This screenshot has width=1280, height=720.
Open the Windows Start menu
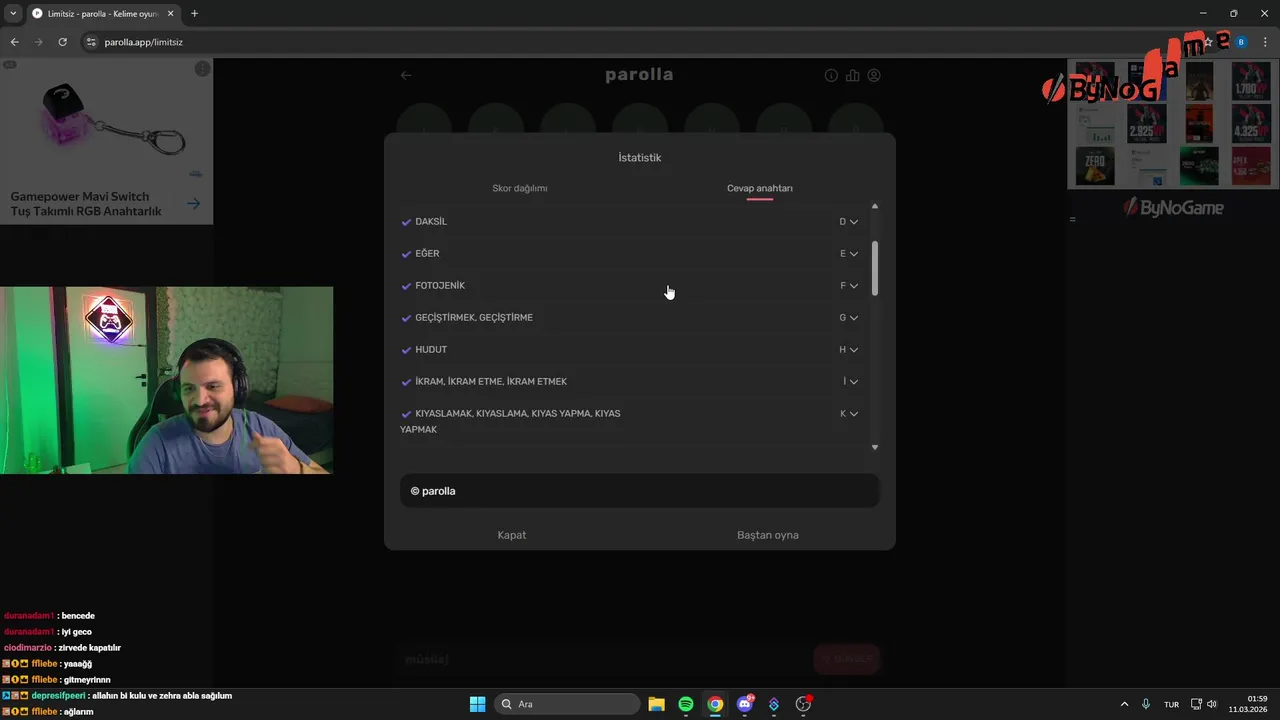coord(478,704)
